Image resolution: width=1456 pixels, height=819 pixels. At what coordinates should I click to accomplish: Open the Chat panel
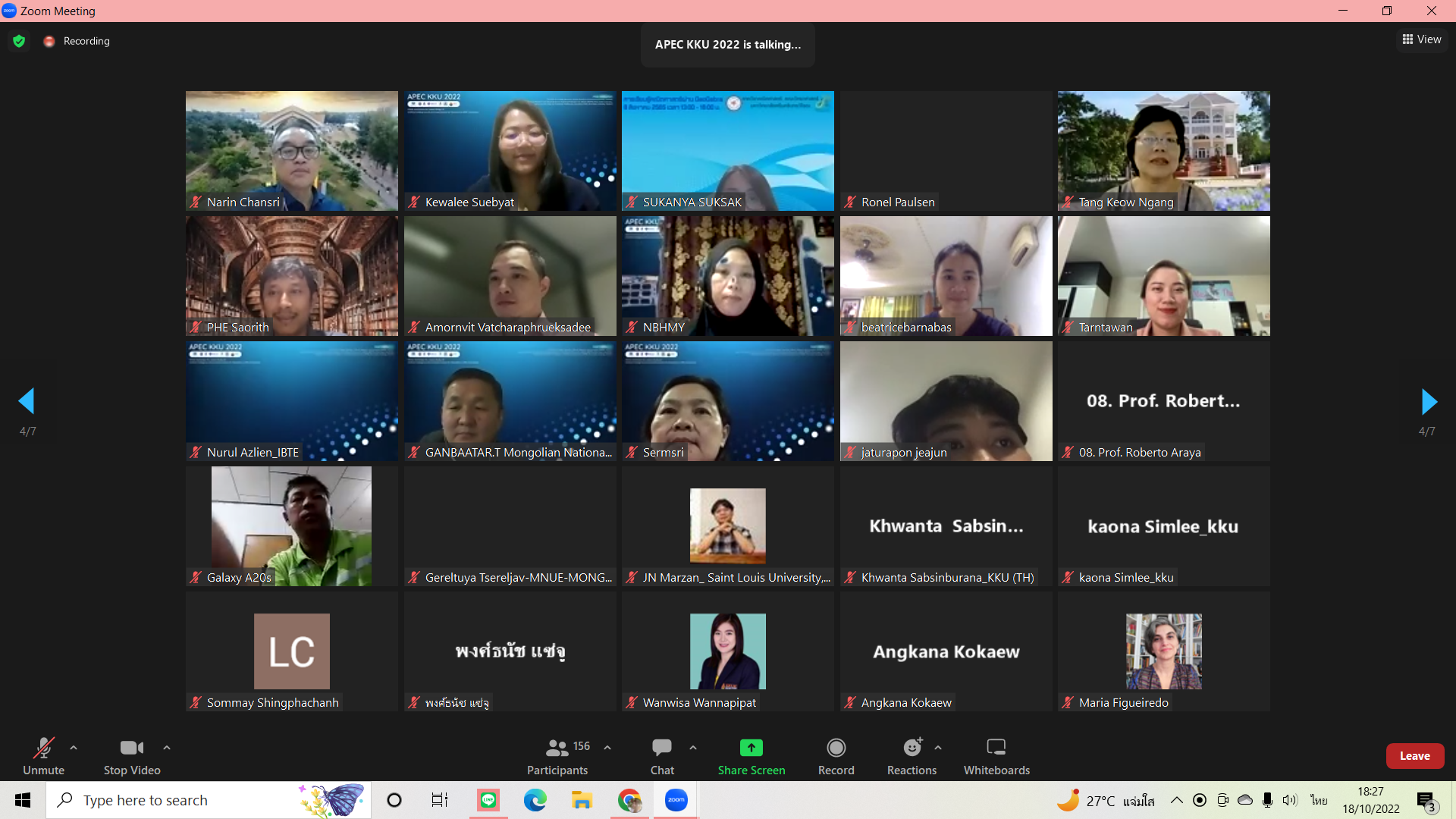(x=661, y=748)
